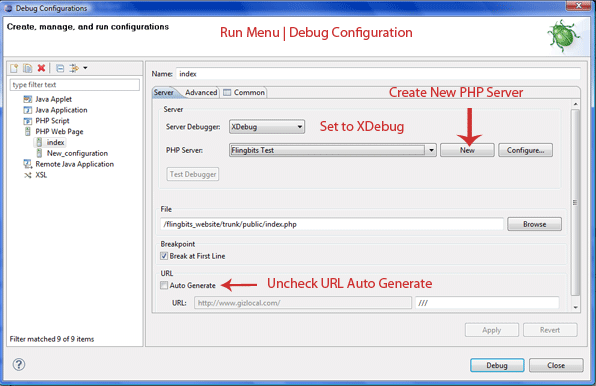Click the URL host field gizlocal.com
596x386 pixels.
(x=303, y=303)
